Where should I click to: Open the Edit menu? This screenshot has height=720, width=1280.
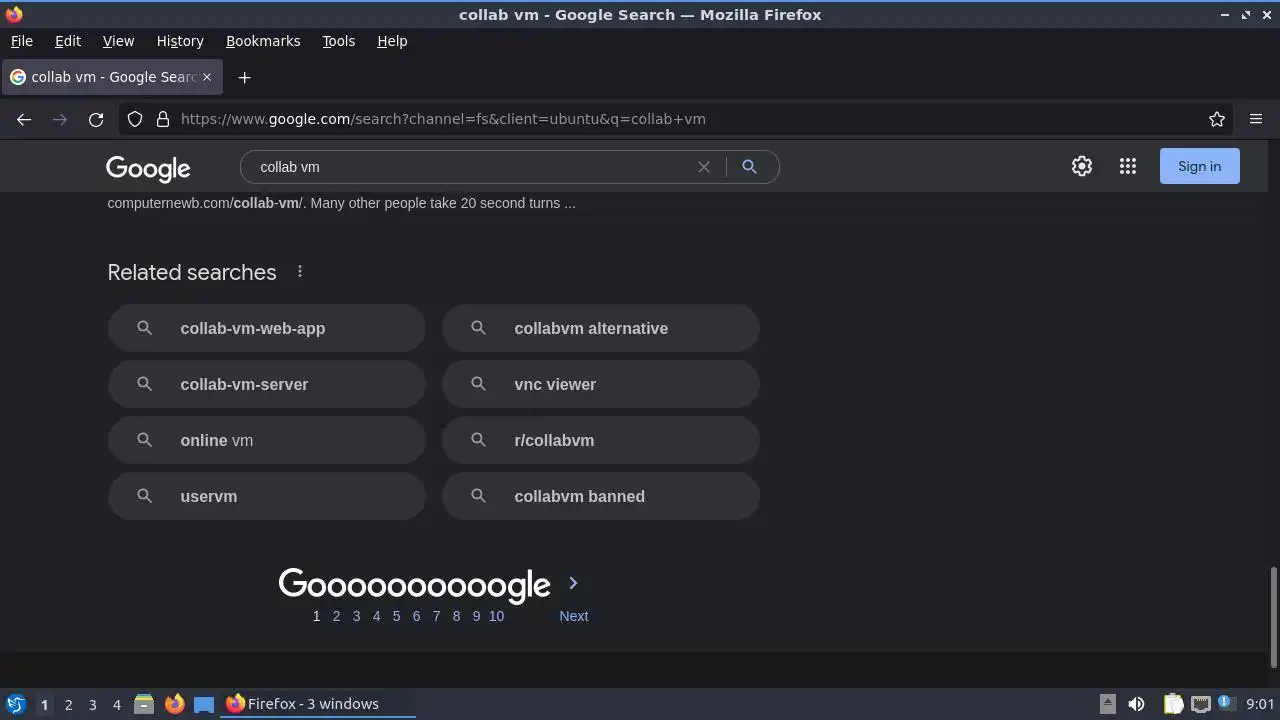click(68, 41)
